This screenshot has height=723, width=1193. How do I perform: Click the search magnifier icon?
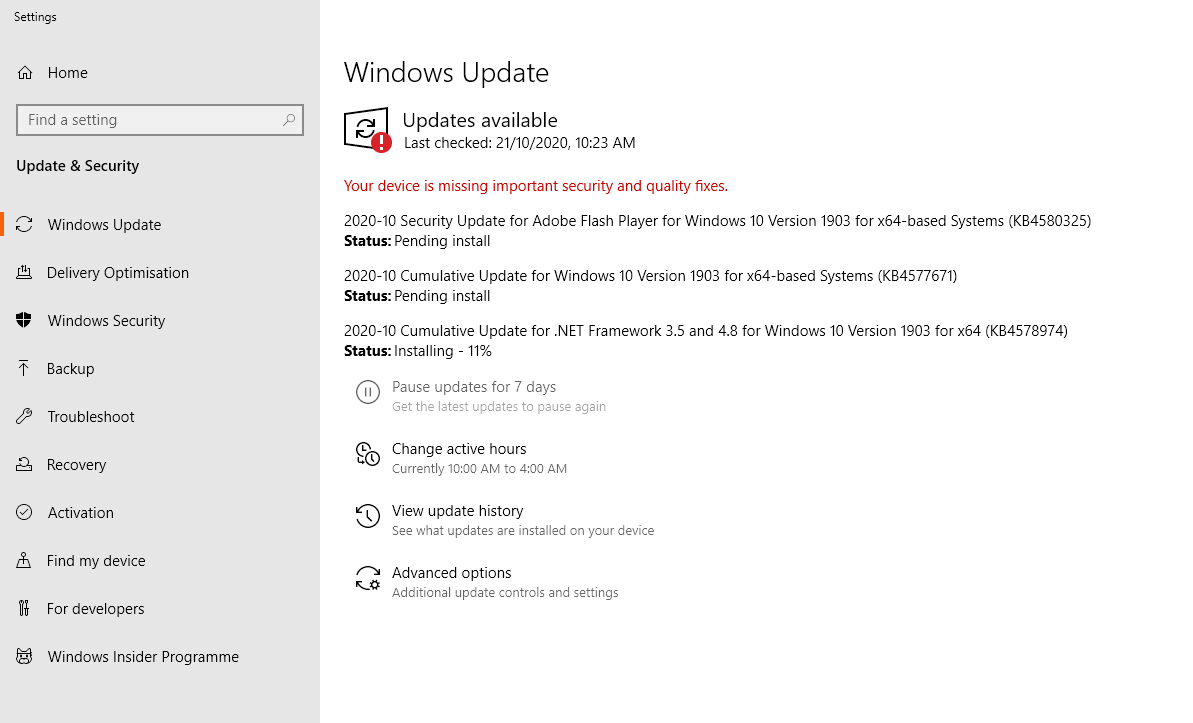[288, 119]
